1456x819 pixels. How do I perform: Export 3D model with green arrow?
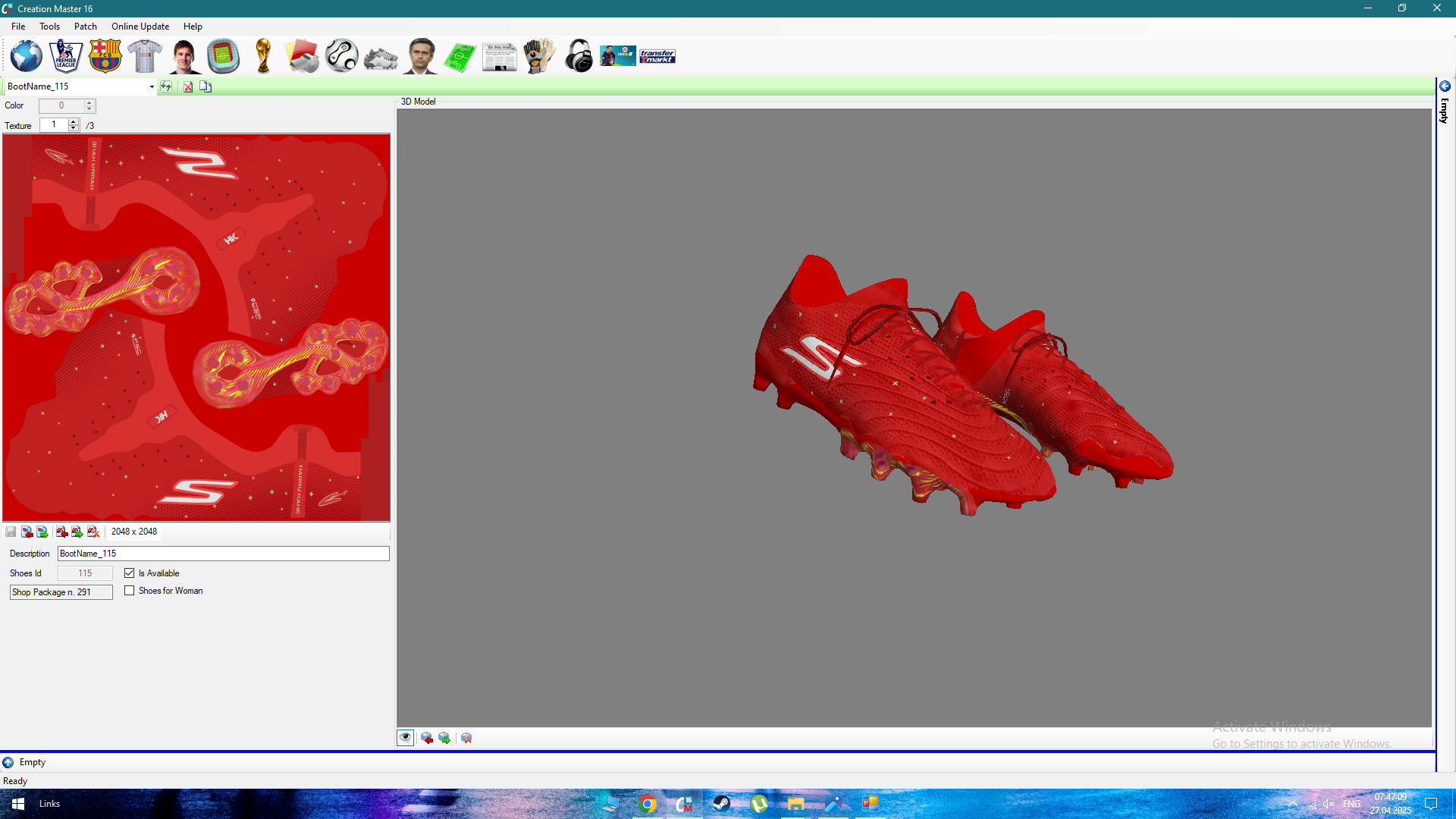coord(444,738)
